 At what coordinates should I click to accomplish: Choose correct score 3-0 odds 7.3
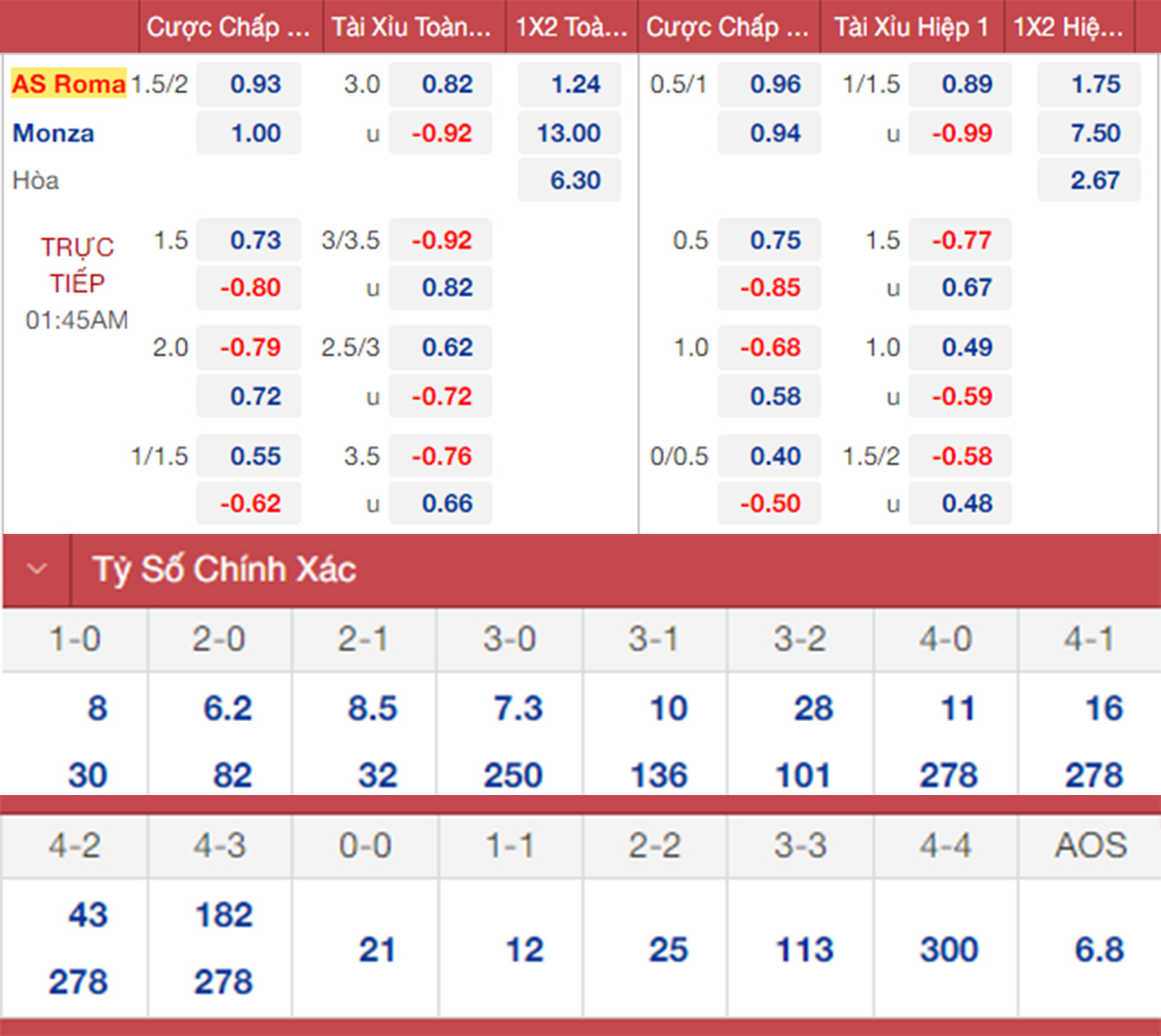(x=517, y=709)
